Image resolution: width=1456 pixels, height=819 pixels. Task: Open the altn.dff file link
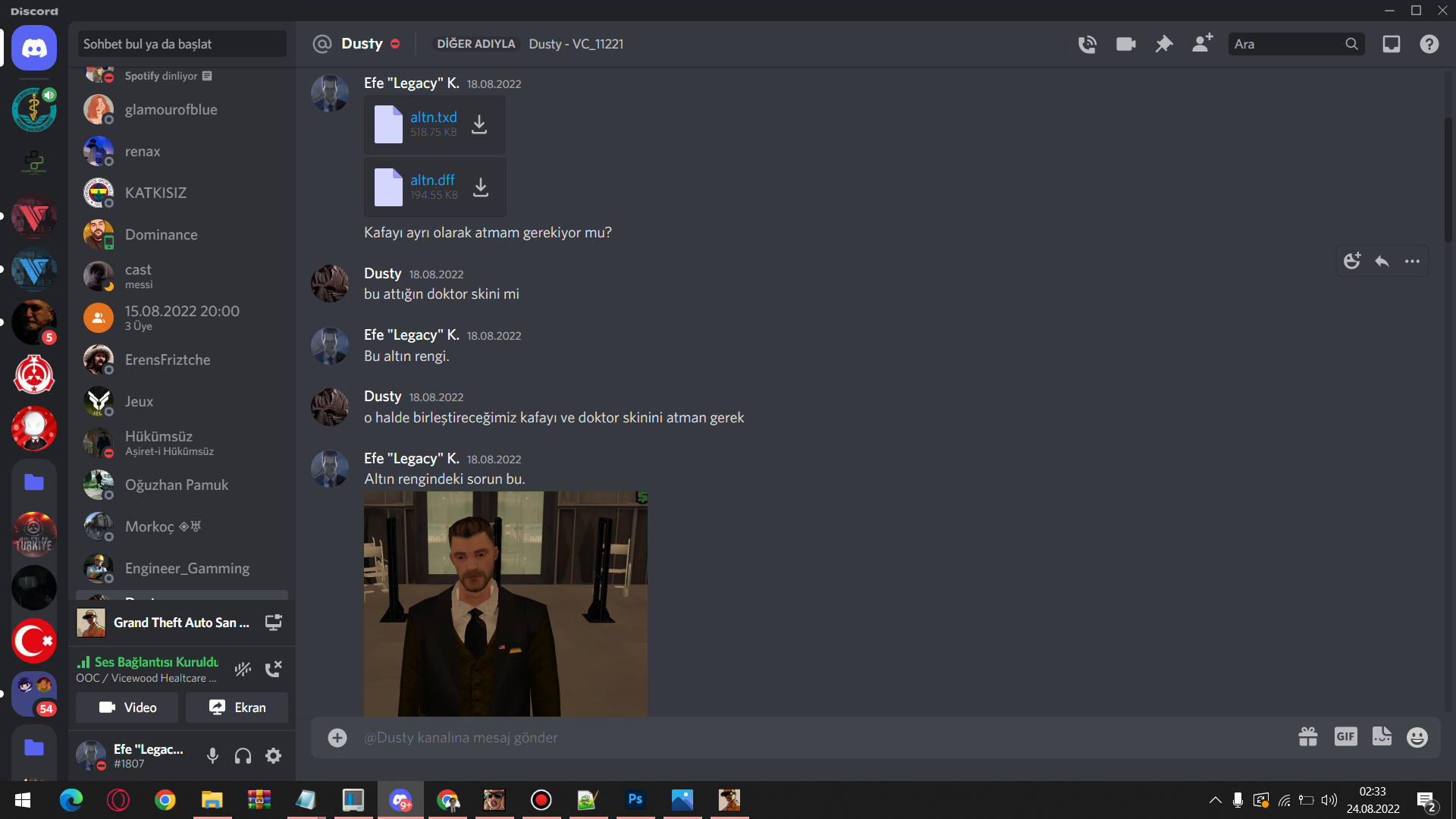pyautogui.click(x=432, y=180)
